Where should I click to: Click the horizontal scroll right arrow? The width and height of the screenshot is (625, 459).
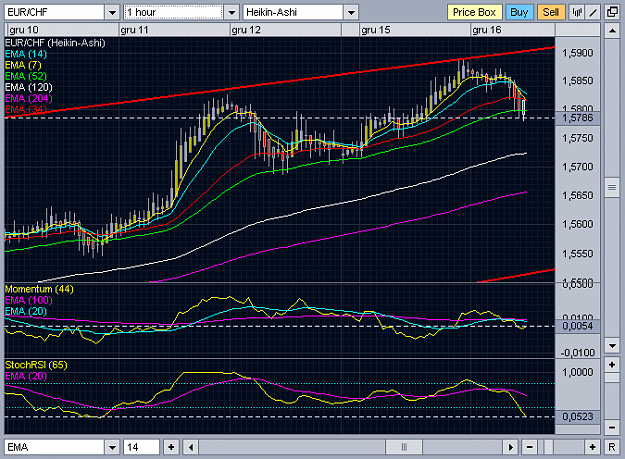coord(510,447)
